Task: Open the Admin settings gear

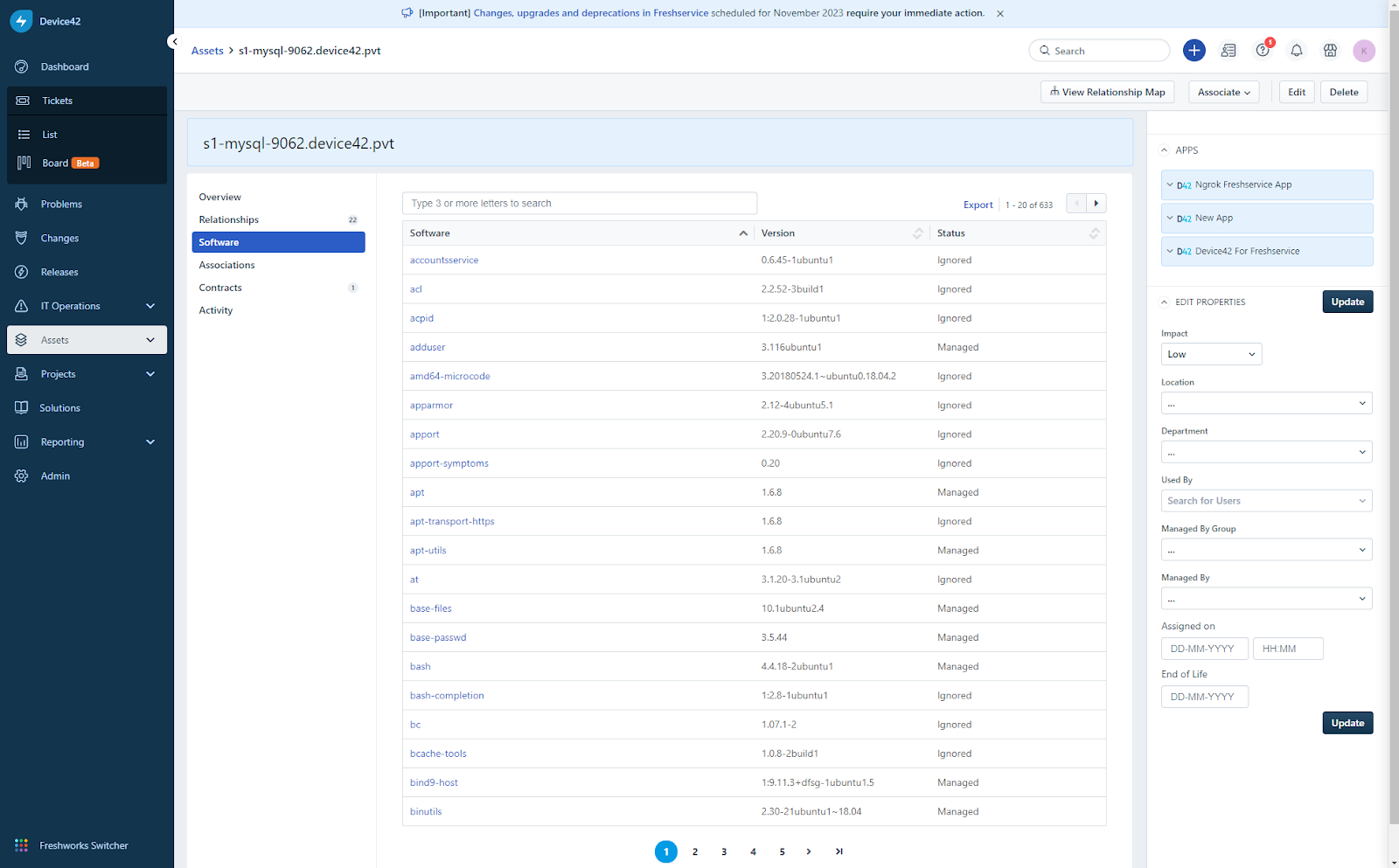Action: (x=22, y=476)
